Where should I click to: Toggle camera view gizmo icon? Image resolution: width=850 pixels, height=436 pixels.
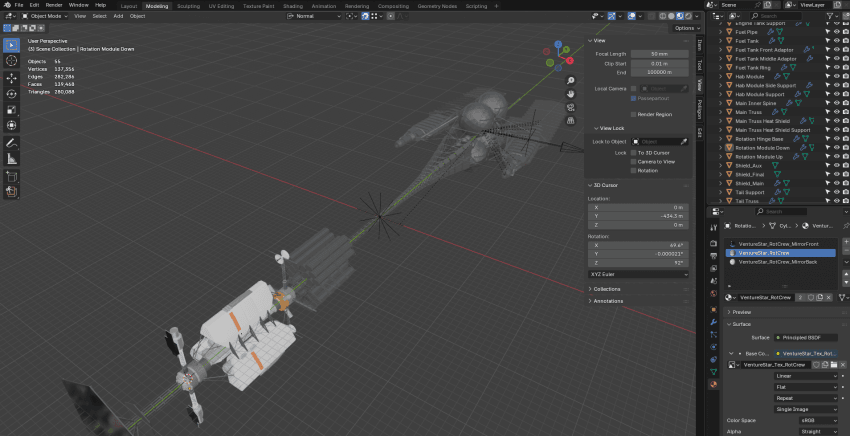(570, 107)
